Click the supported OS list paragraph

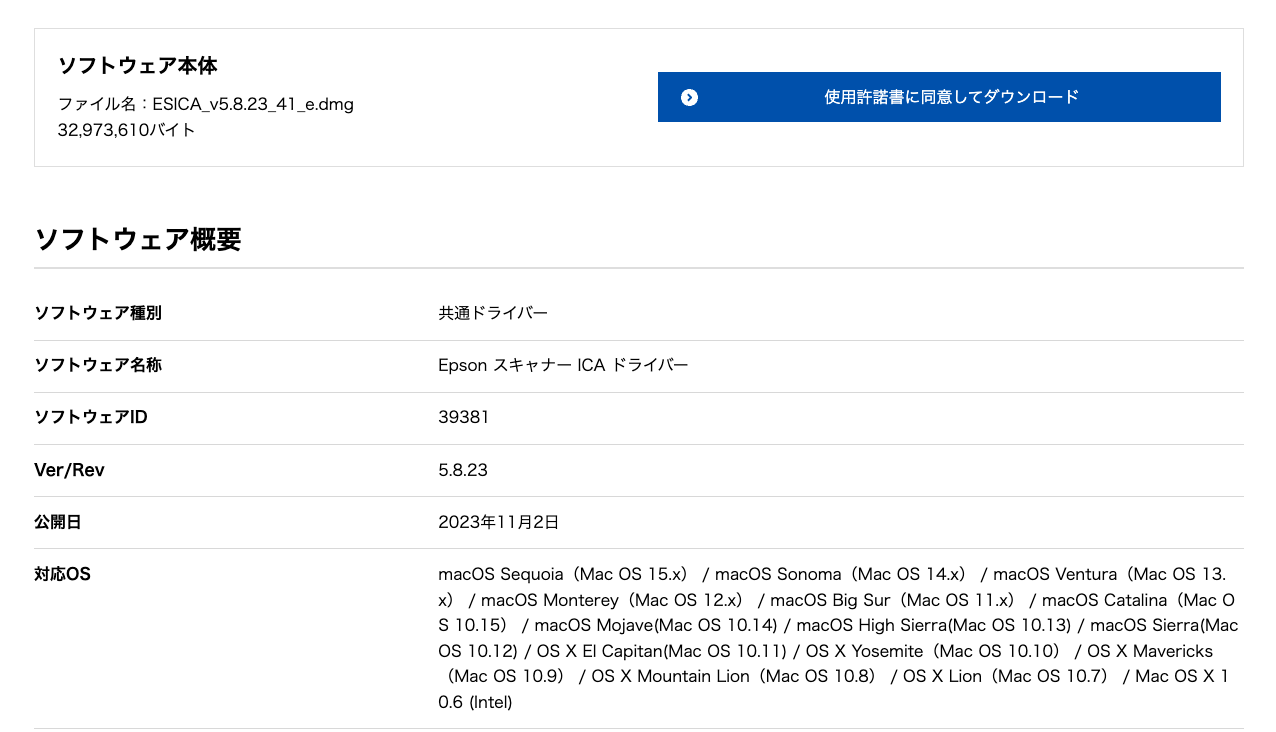click(x=838, y=638)
